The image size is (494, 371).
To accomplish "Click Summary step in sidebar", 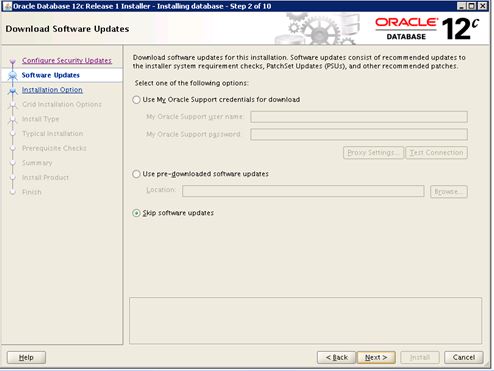I will [37, 163].
